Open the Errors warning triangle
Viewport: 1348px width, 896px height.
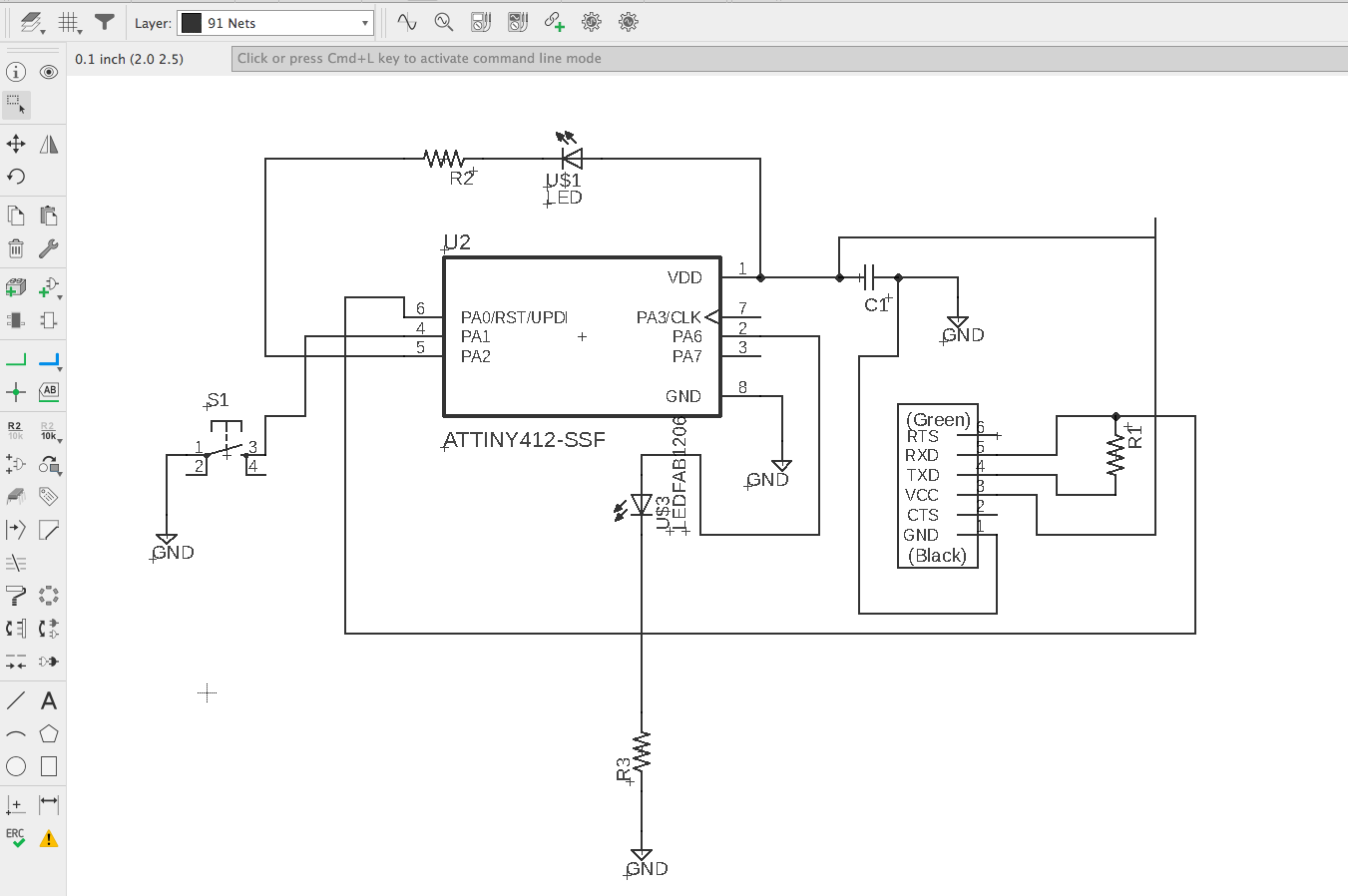[x=49, y=838]
